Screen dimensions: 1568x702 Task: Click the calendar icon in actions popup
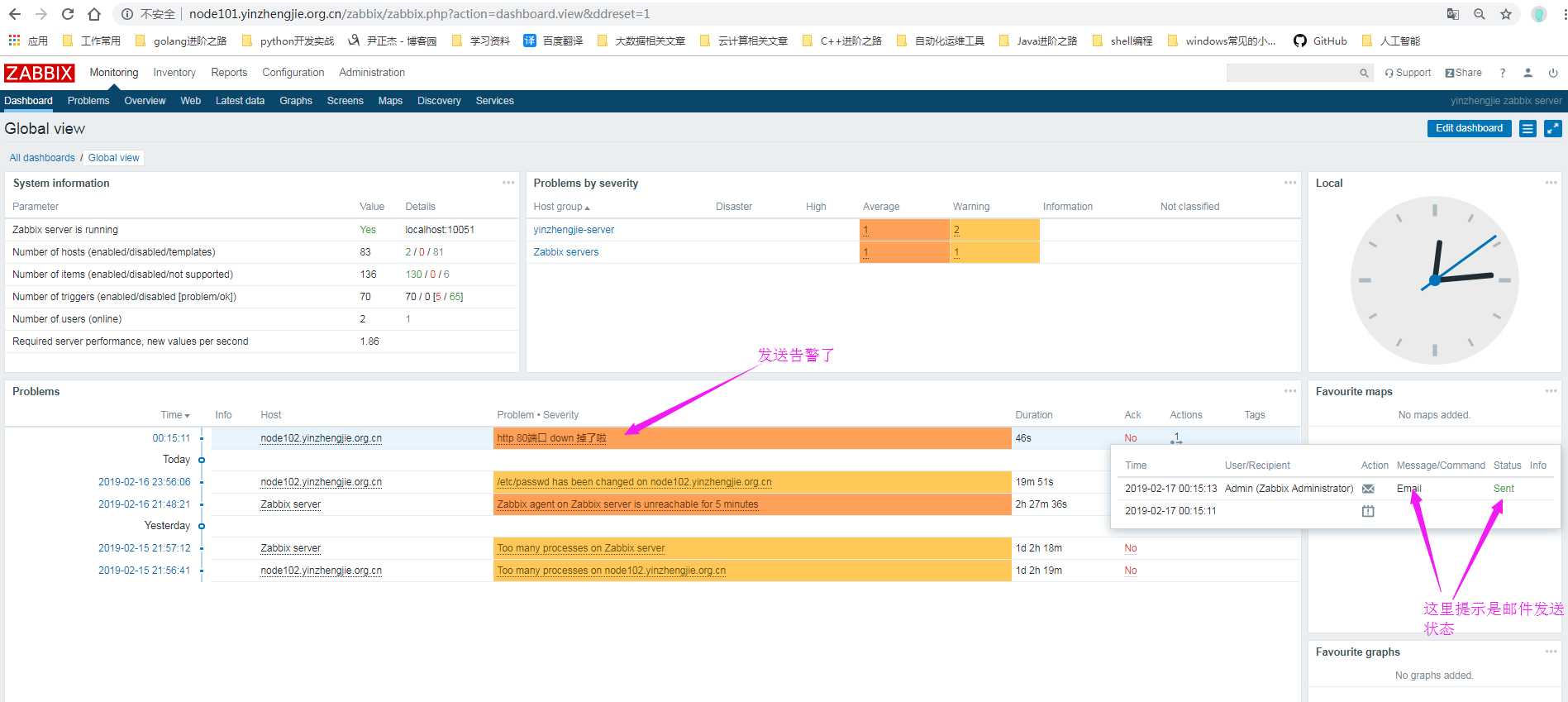(x=1368, y=511)
